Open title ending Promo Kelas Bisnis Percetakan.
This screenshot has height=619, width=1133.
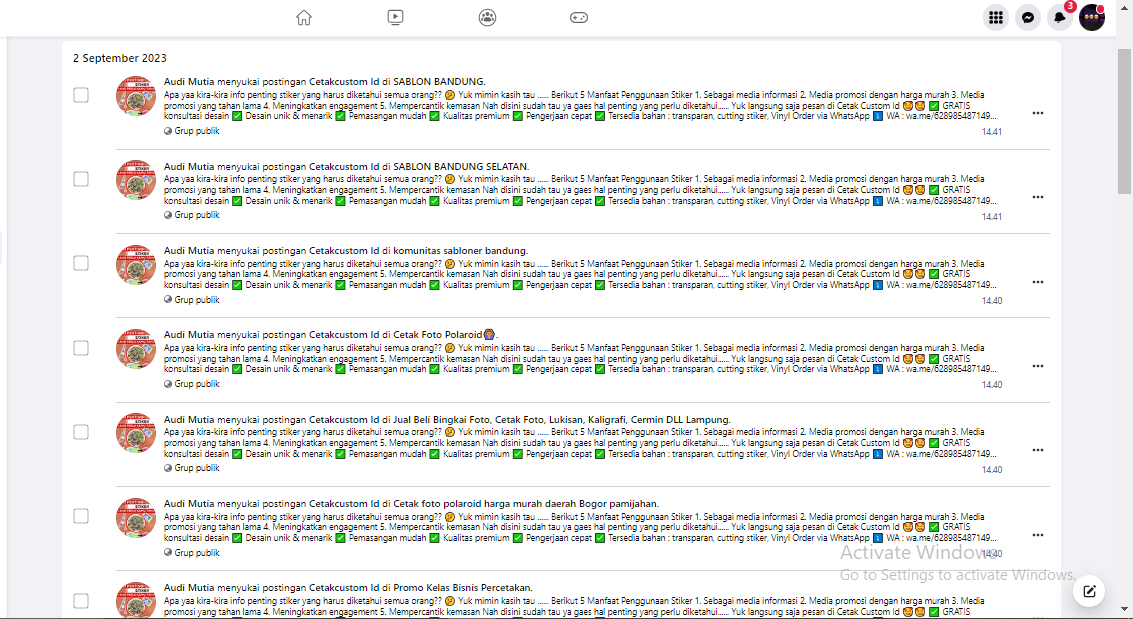(x=348, y=587)
